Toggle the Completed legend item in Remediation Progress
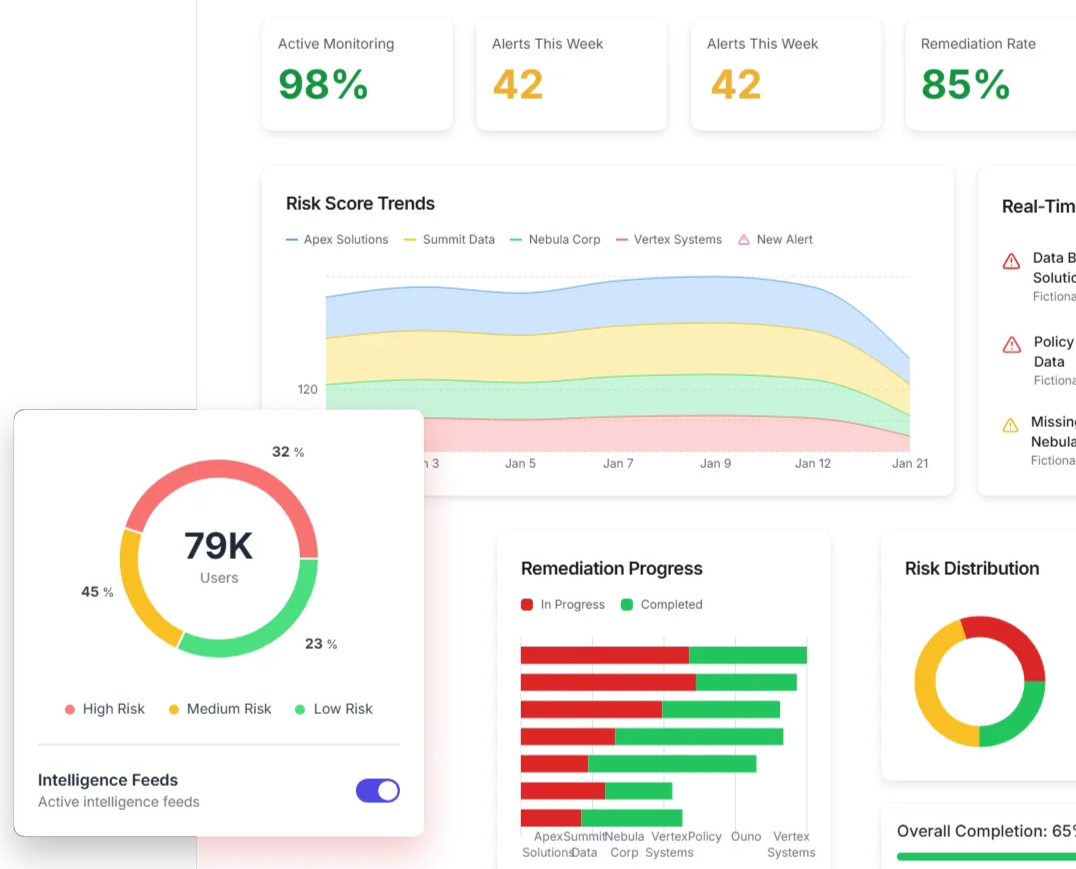 pos(662,605)
